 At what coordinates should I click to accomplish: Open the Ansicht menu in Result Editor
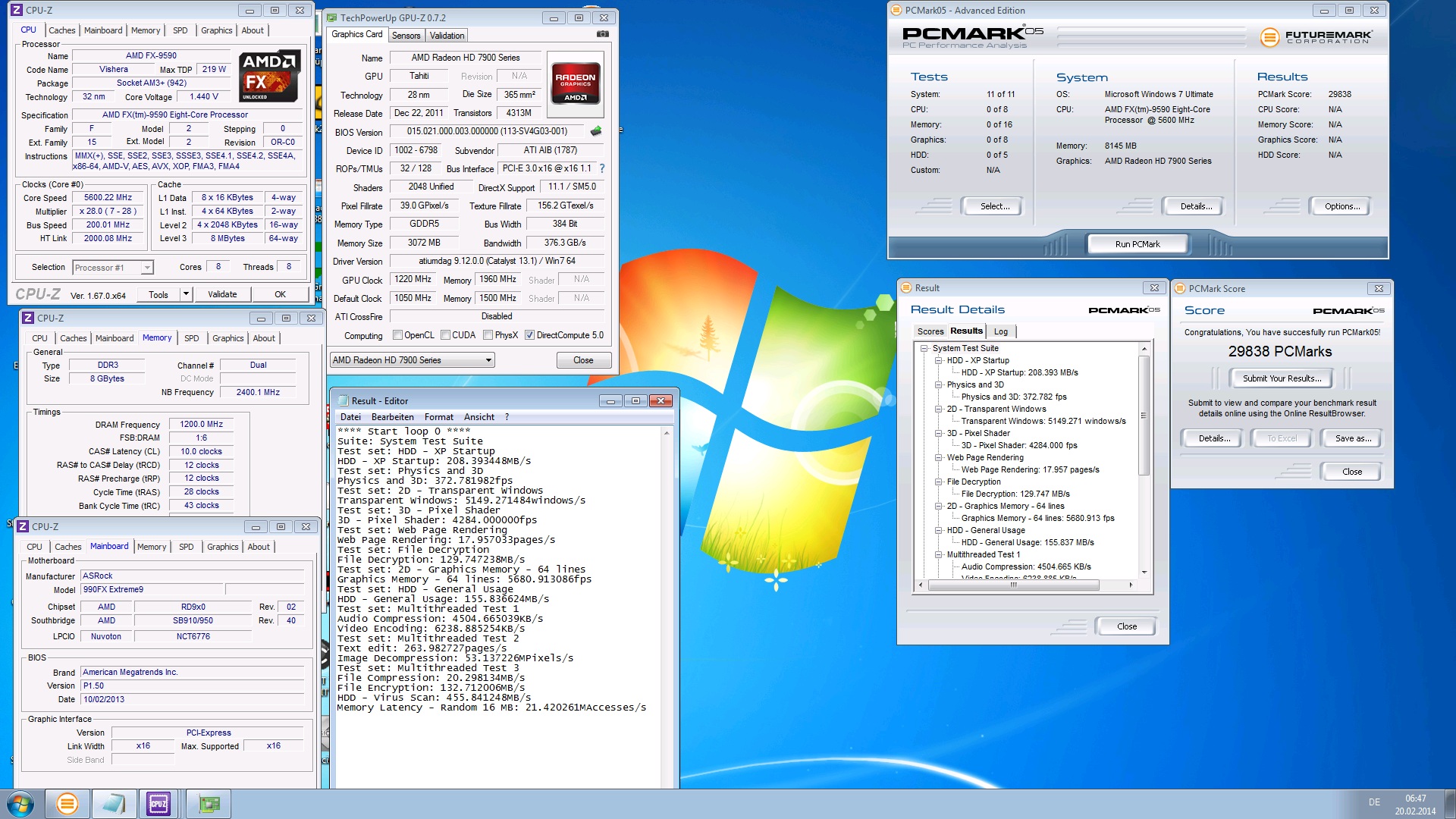click(479, 417)
